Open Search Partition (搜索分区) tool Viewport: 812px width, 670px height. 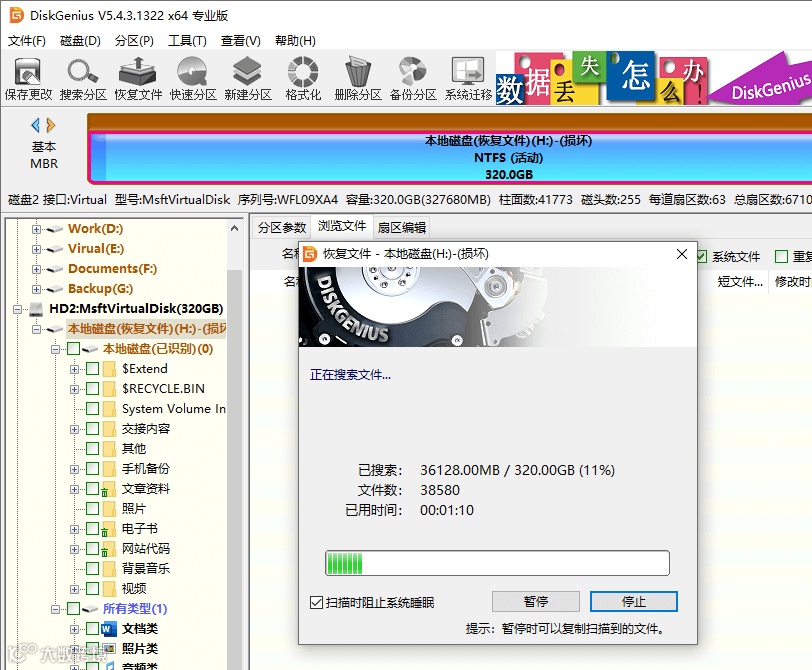83,79
